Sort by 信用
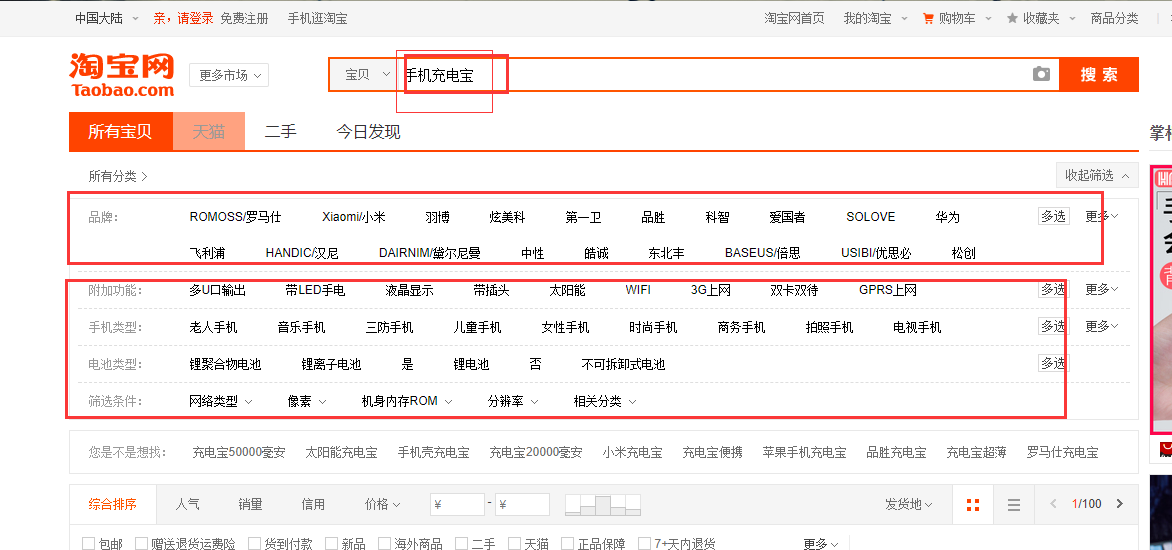This screenshot has height=550, width=1172. point(313,504)
